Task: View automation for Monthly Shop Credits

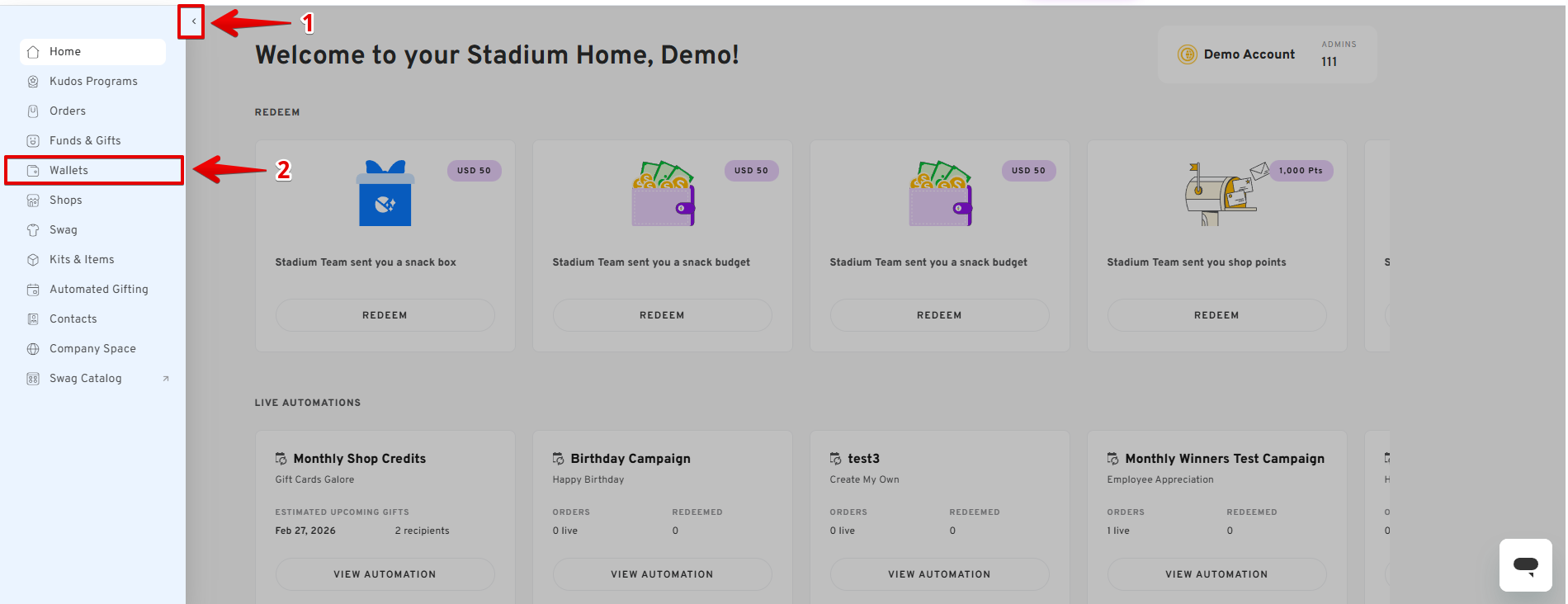Action: (385, 574)
